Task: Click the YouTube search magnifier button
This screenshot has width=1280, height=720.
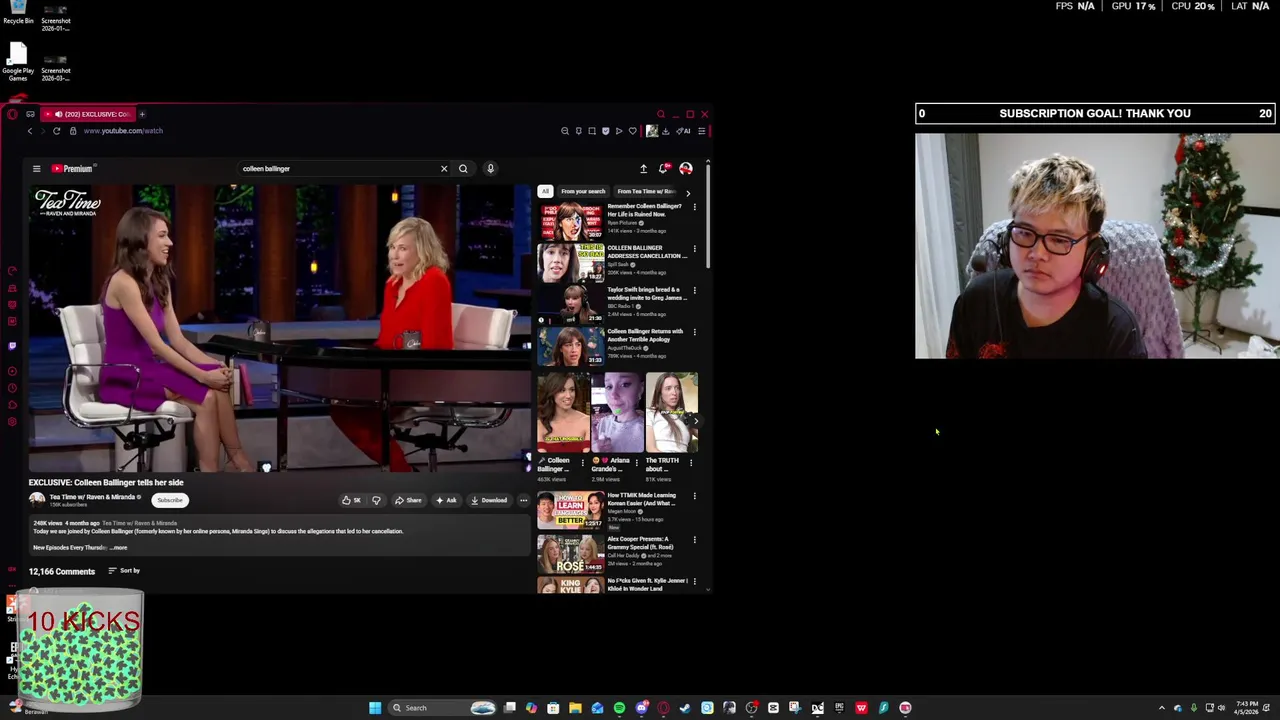Action: [x=463, y=169]
